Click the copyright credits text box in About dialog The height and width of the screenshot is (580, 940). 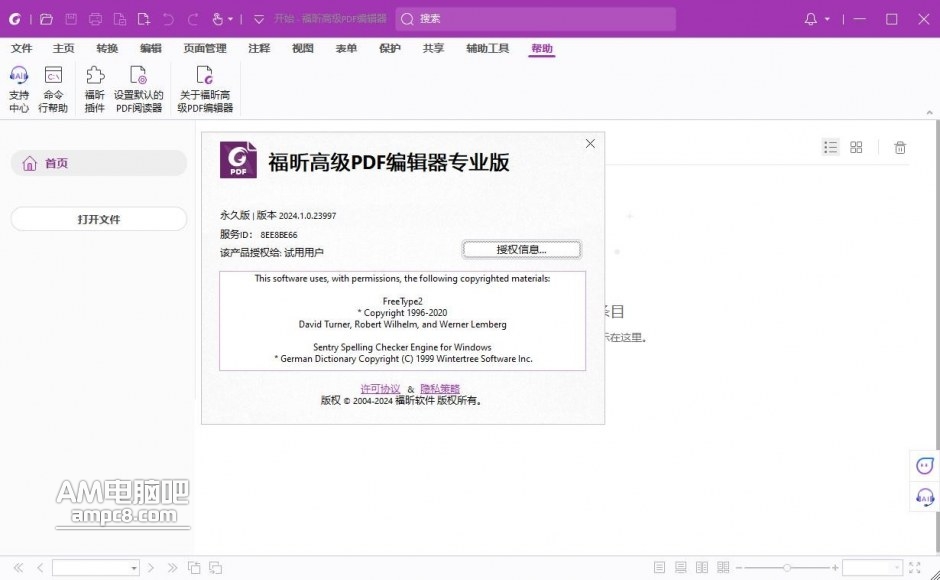pos(402,321)
